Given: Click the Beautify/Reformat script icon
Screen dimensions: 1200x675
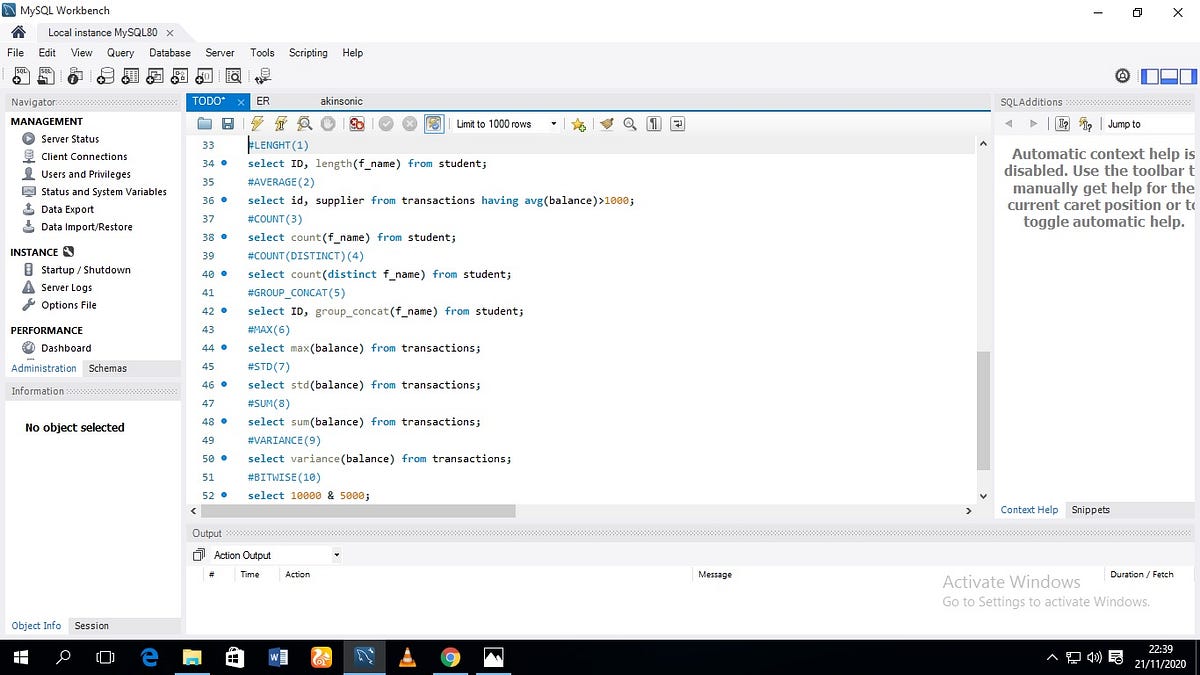Looking at the screenshot, I should (606, 123).
